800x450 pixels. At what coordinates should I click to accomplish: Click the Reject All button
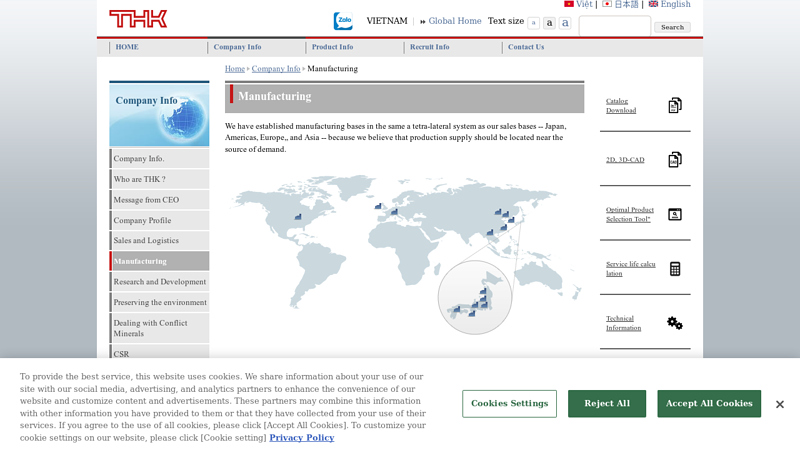(607, 404)
